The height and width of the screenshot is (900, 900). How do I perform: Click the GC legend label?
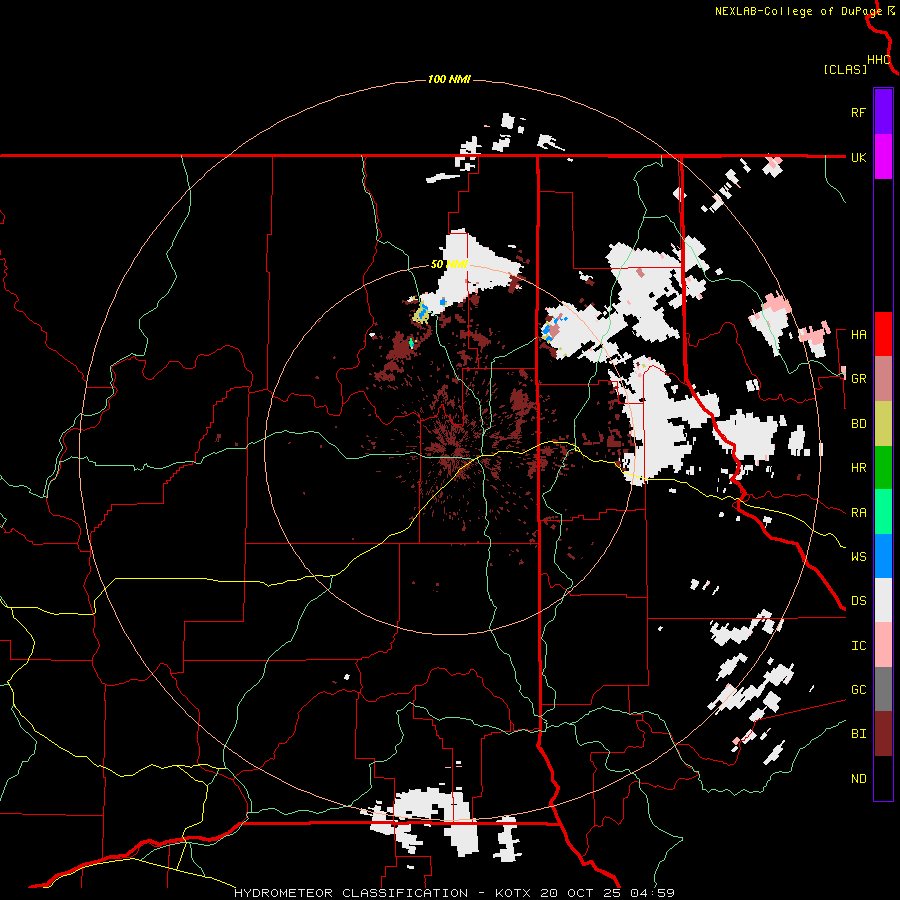pyautogui.click(x=858, y=689)
